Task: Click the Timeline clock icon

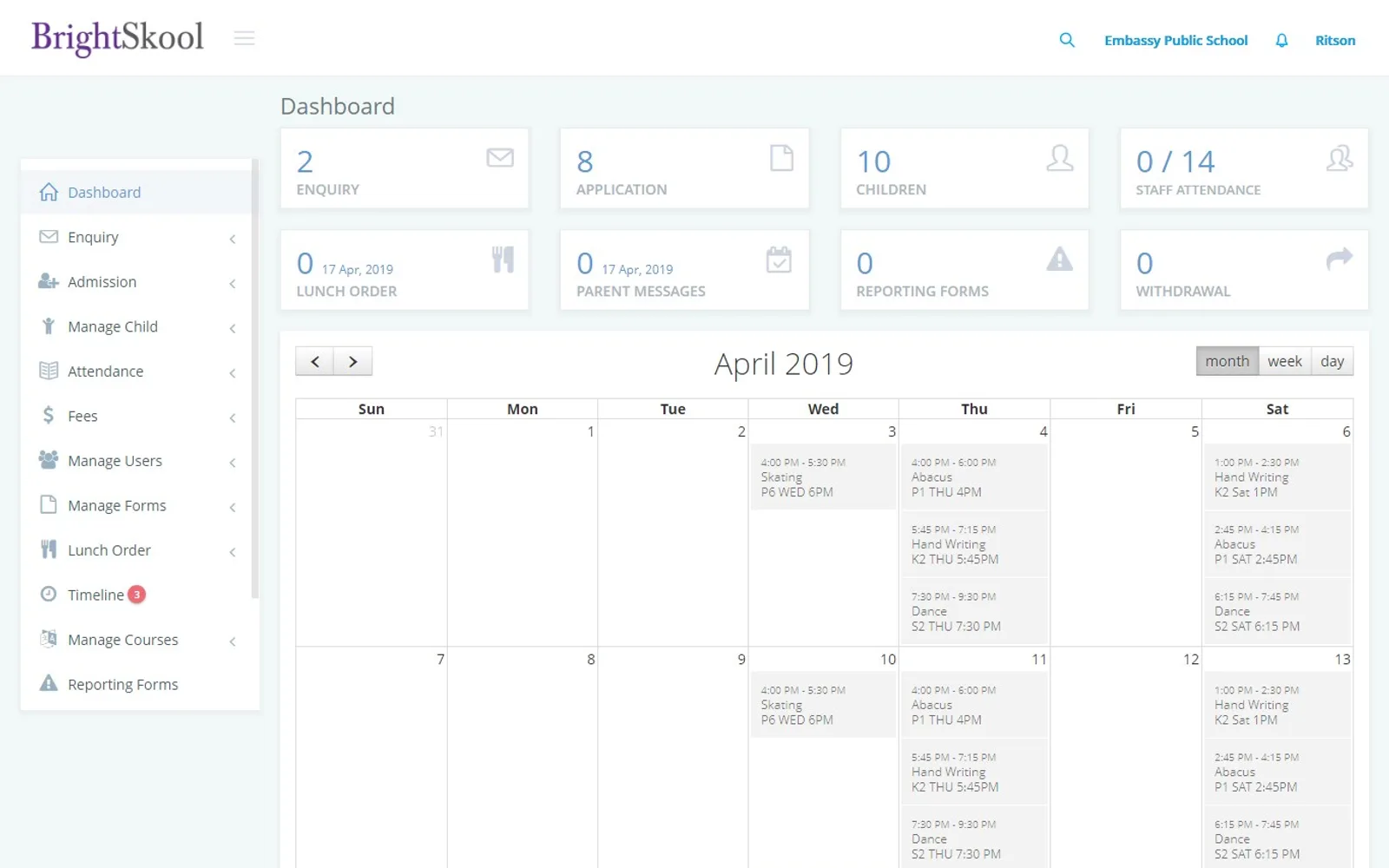Action: (49, 595)
